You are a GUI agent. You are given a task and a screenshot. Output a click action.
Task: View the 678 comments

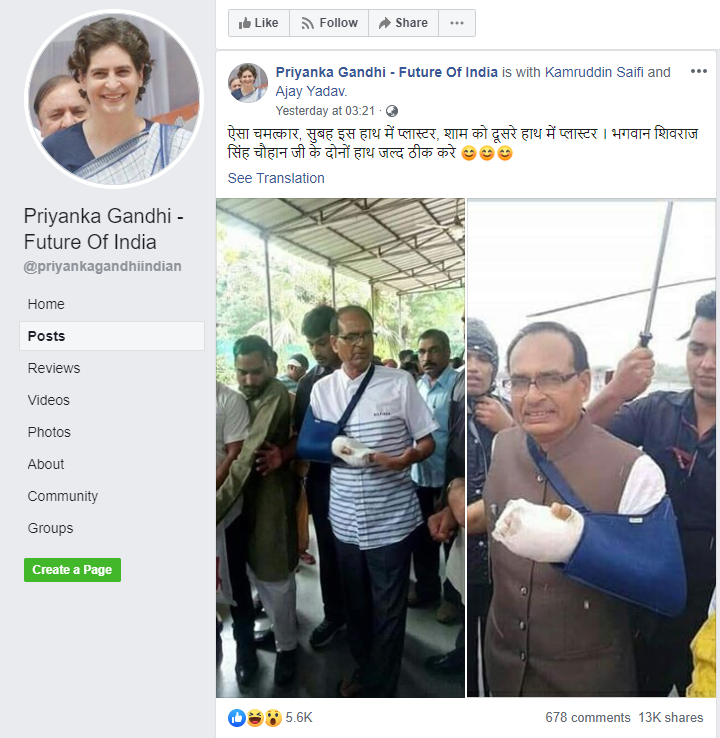point(587,718)
